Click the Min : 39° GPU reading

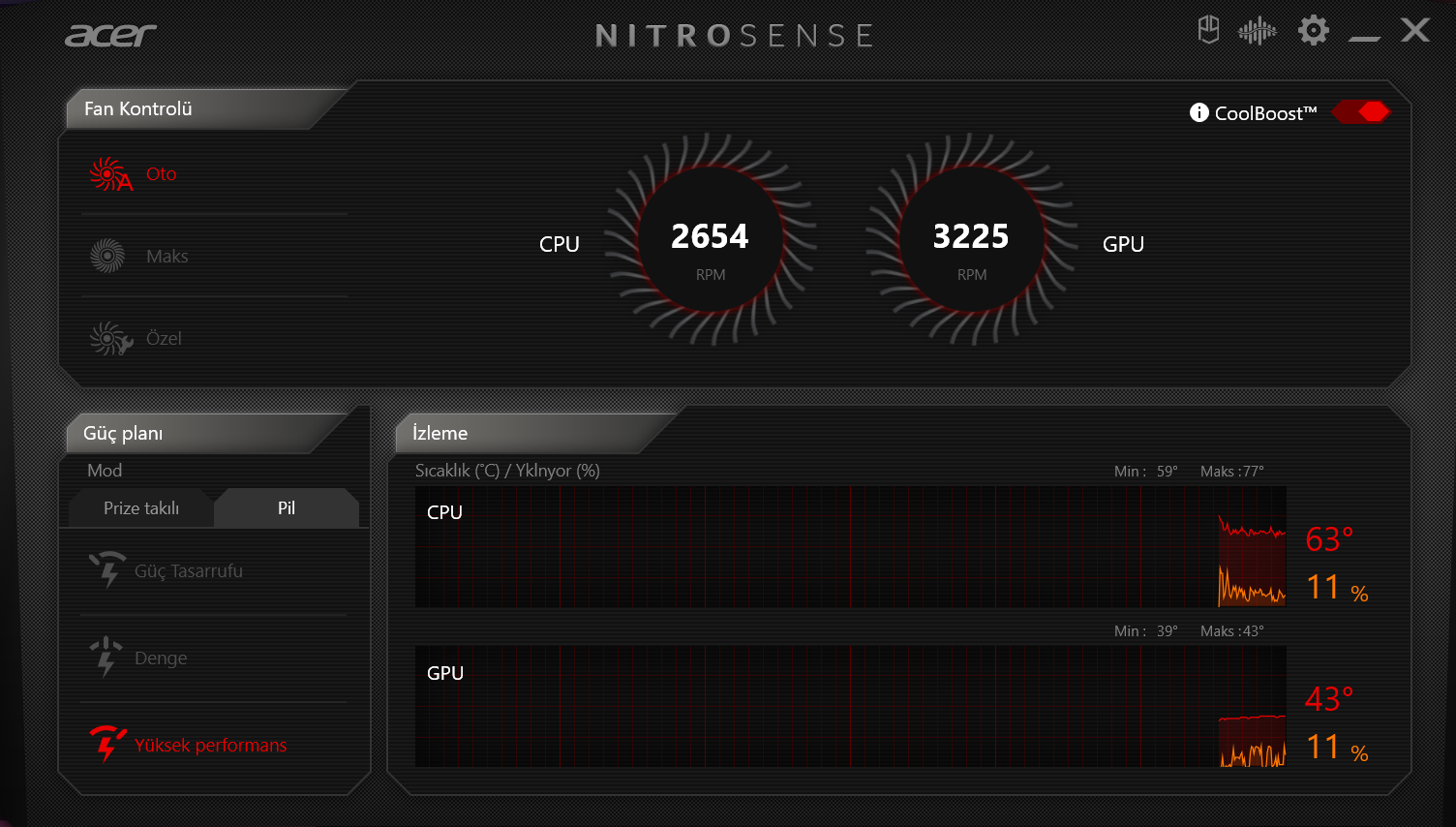click(1146, 631)
